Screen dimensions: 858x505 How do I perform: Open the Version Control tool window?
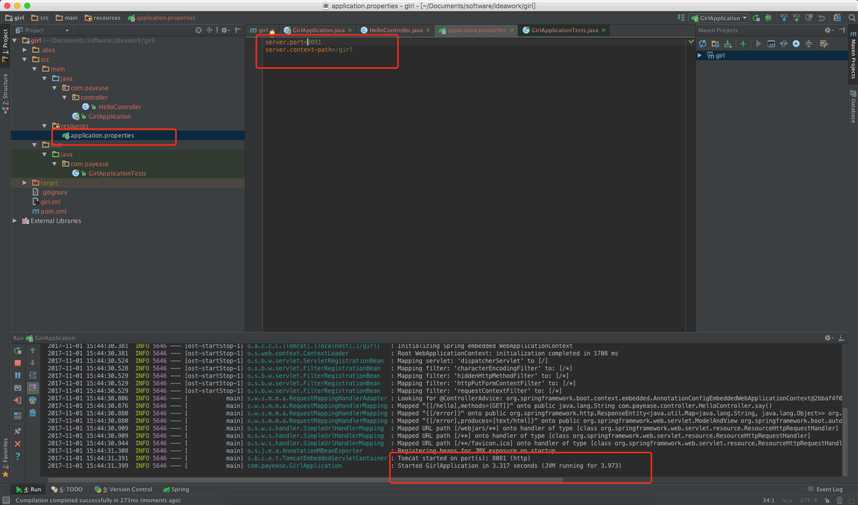pyautogui.click(x=123, y=490)
